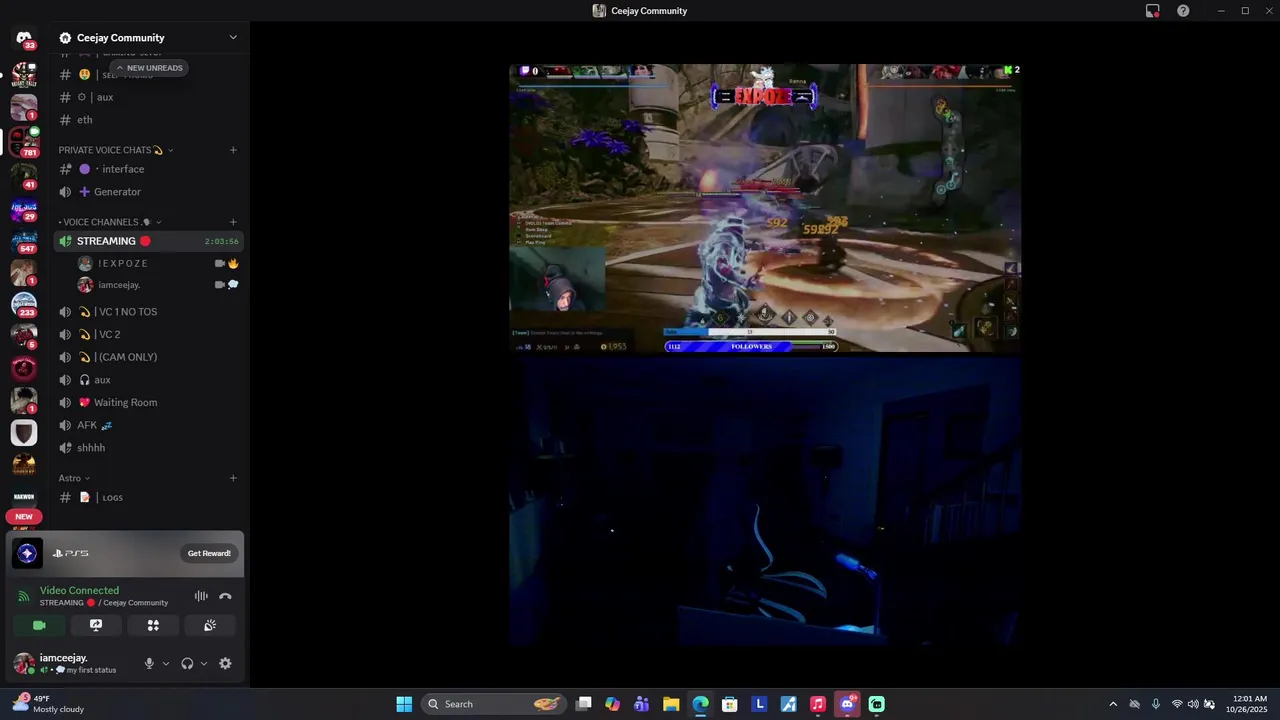
Task: Open the LOGS text channel
Action: (x=149, y=497)
